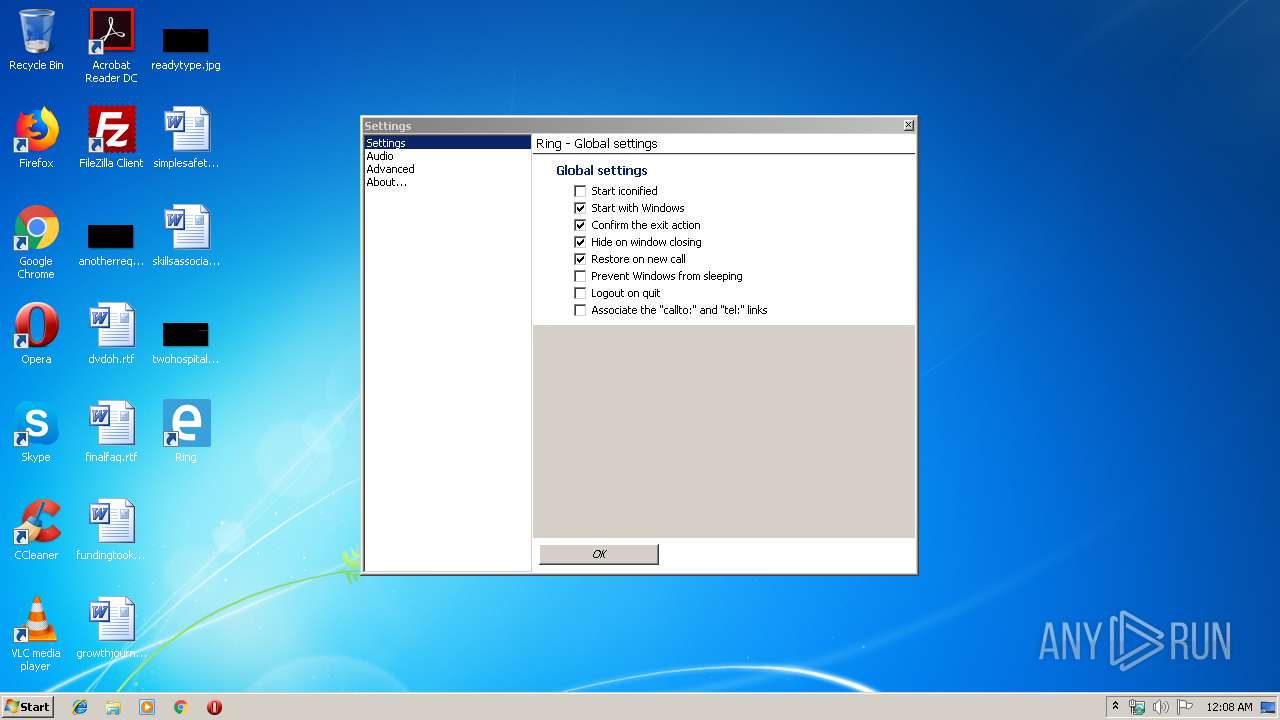Enable the Start iconified checkbox

click(x=580, y=191)
